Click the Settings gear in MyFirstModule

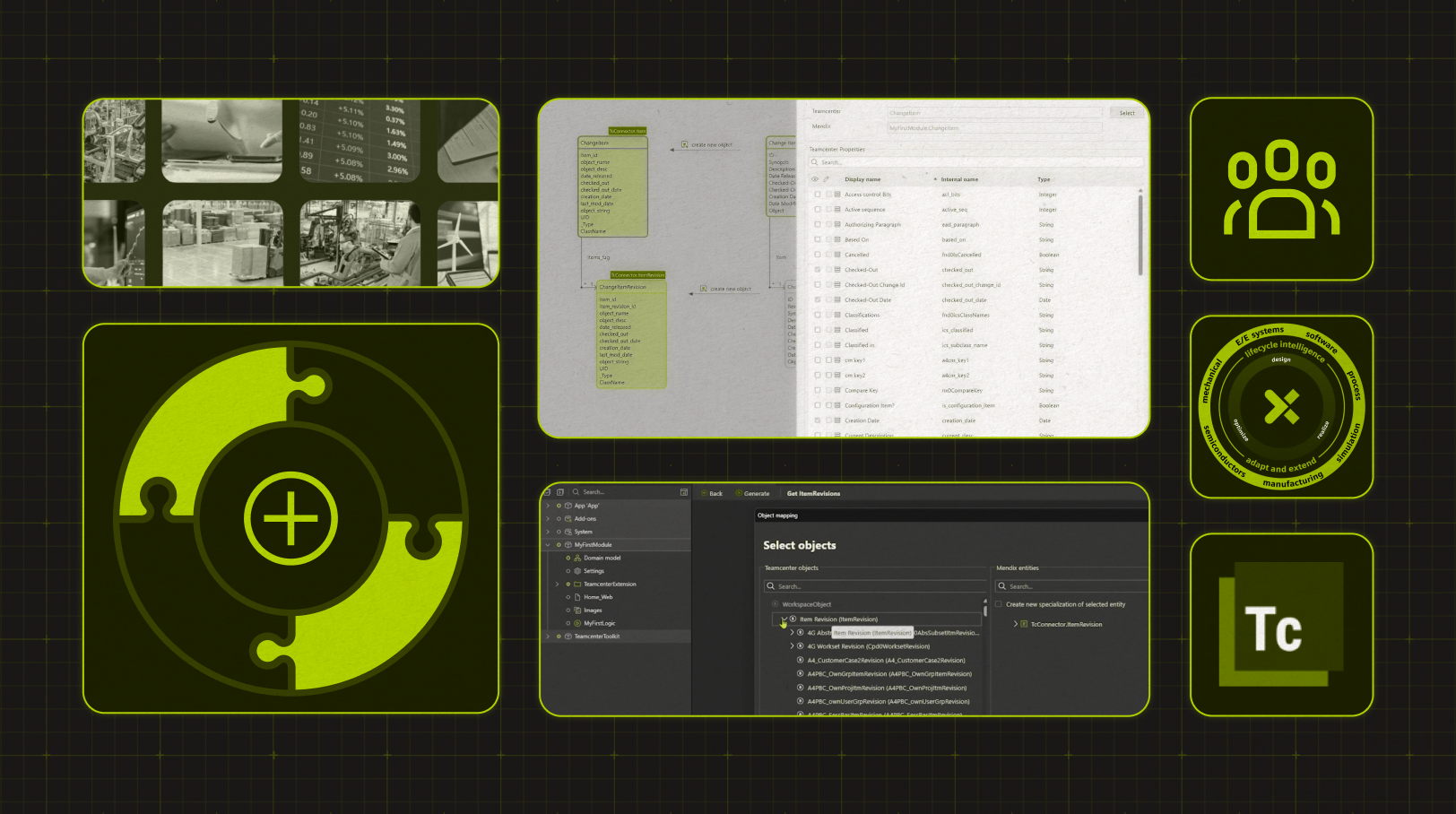577,571
